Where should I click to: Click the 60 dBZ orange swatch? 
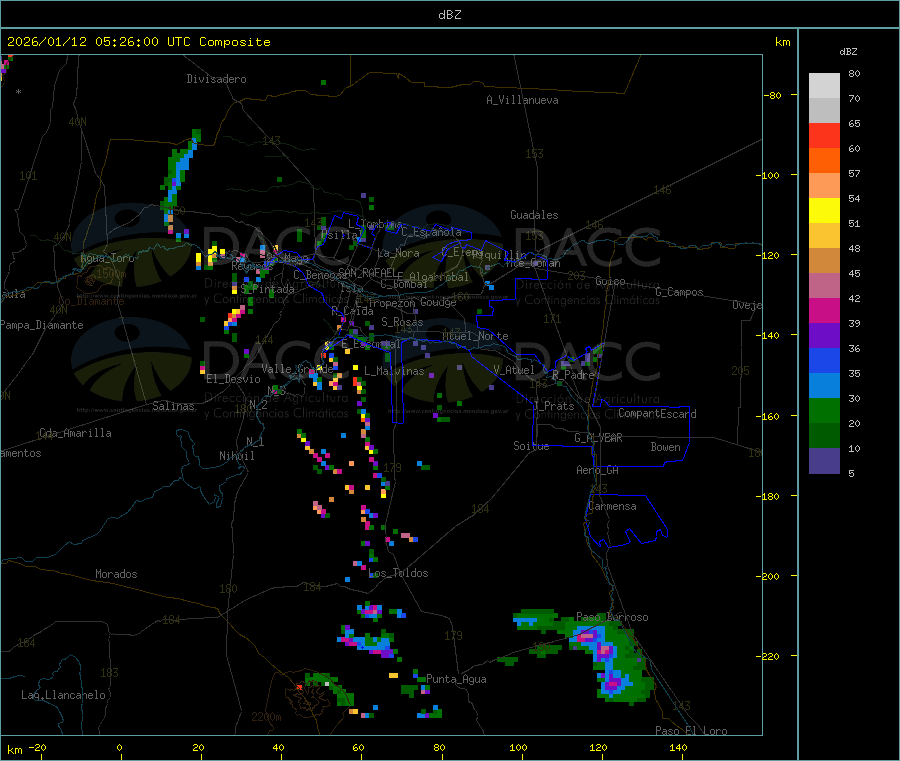coord(824,161)
